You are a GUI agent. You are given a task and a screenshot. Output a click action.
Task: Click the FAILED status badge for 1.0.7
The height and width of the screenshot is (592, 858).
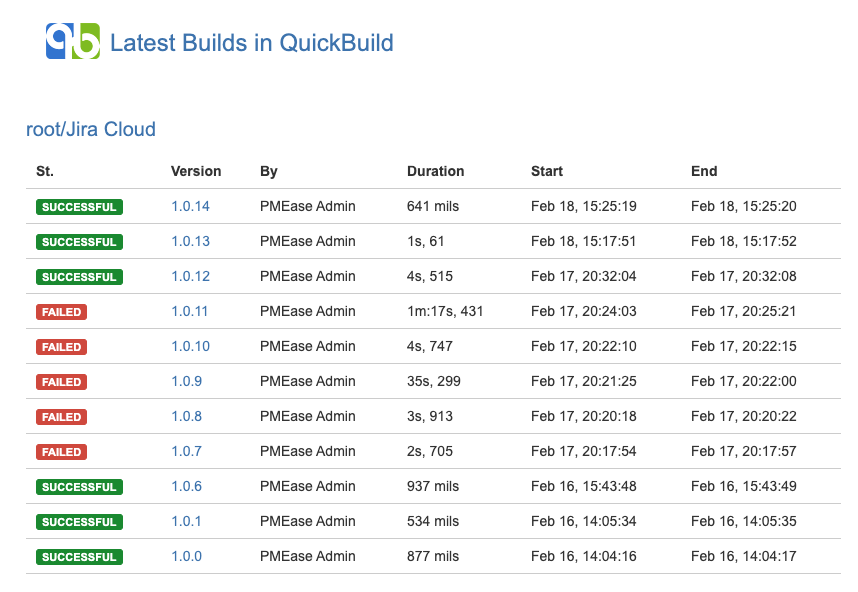click(61, 452)
